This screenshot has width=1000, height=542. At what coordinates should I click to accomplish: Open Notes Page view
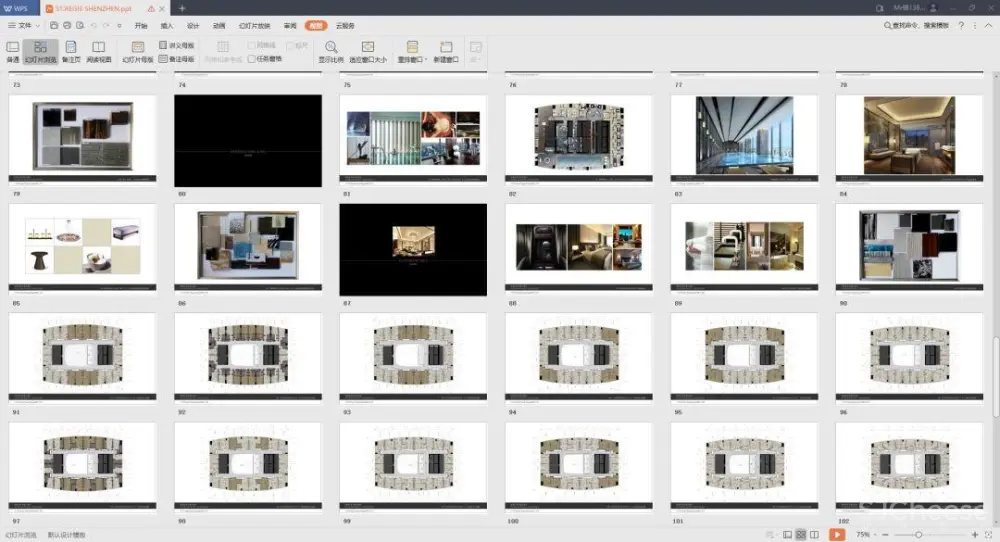pos(71,51)
